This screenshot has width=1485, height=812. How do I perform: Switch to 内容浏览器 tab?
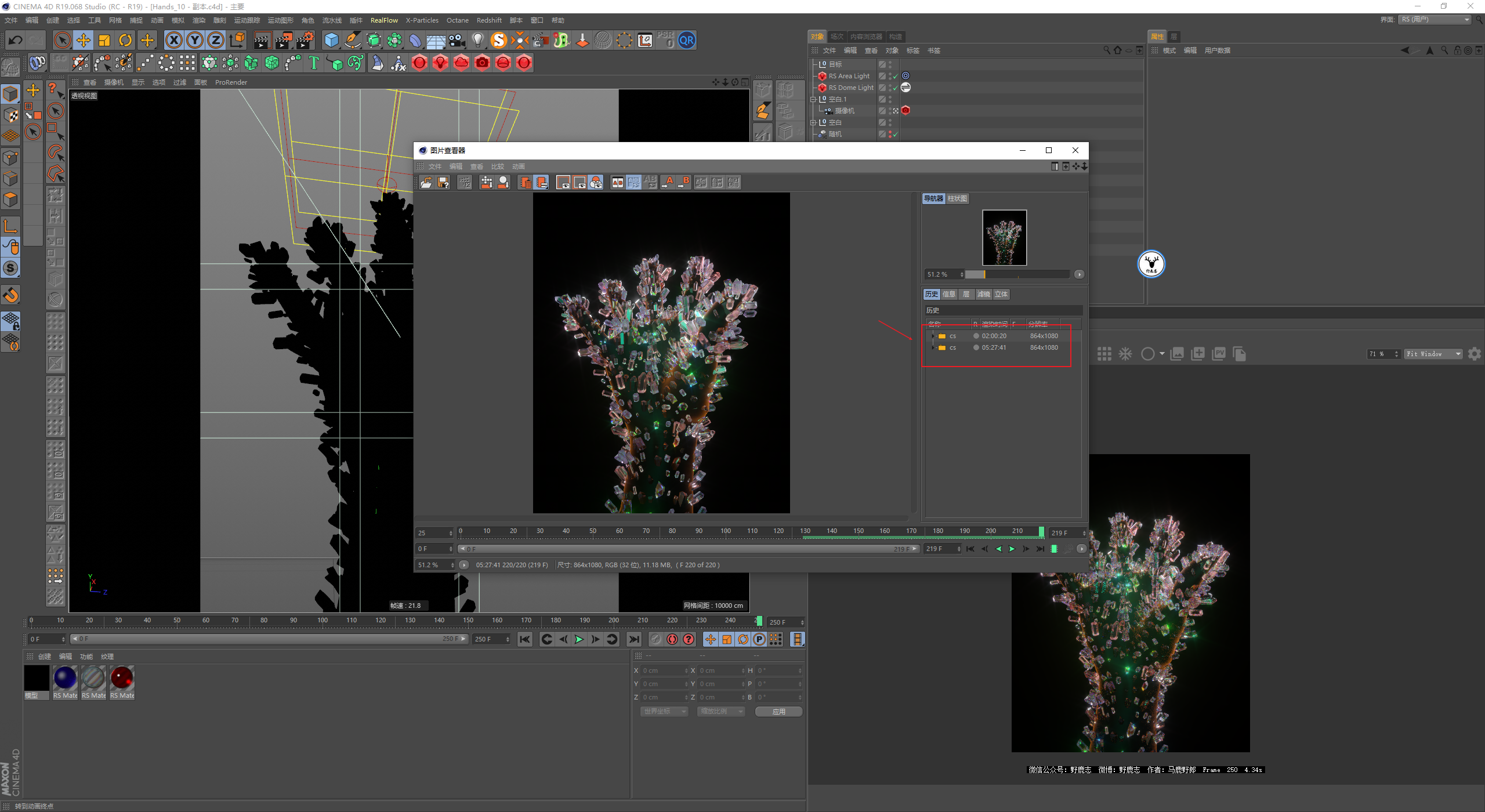point(866,37)
